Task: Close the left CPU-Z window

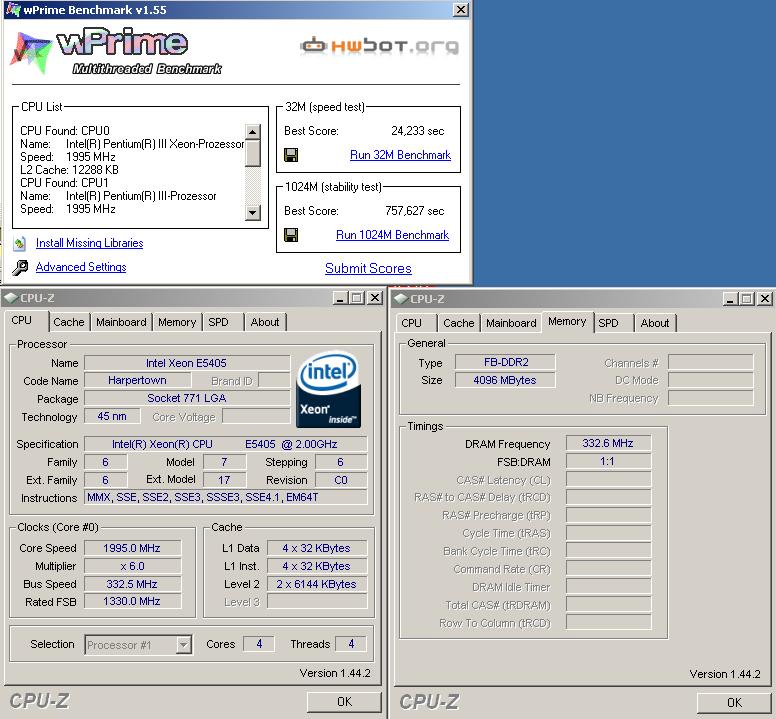Action: coord(376,298)
